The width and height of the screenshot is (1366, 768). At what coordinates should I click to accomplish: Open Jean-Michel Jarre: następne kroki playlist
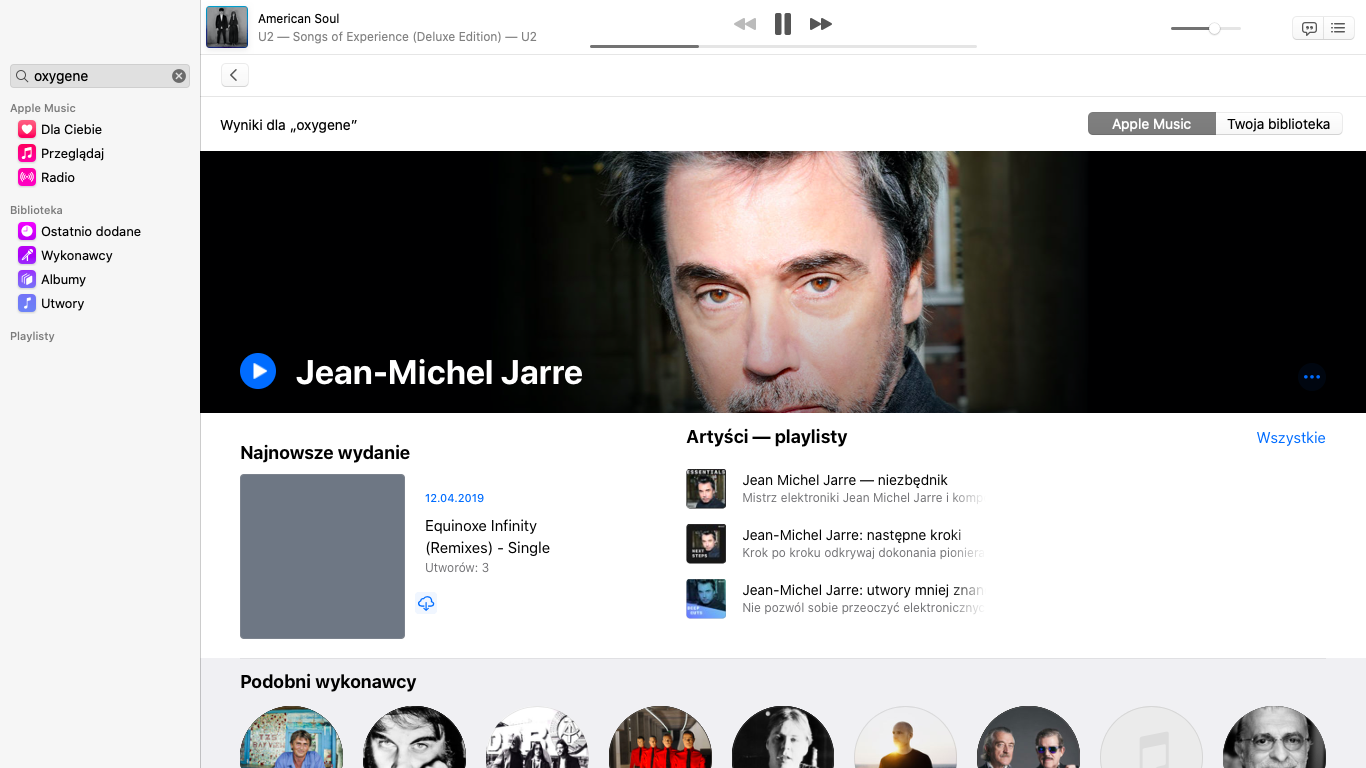[x=852, y=535]
